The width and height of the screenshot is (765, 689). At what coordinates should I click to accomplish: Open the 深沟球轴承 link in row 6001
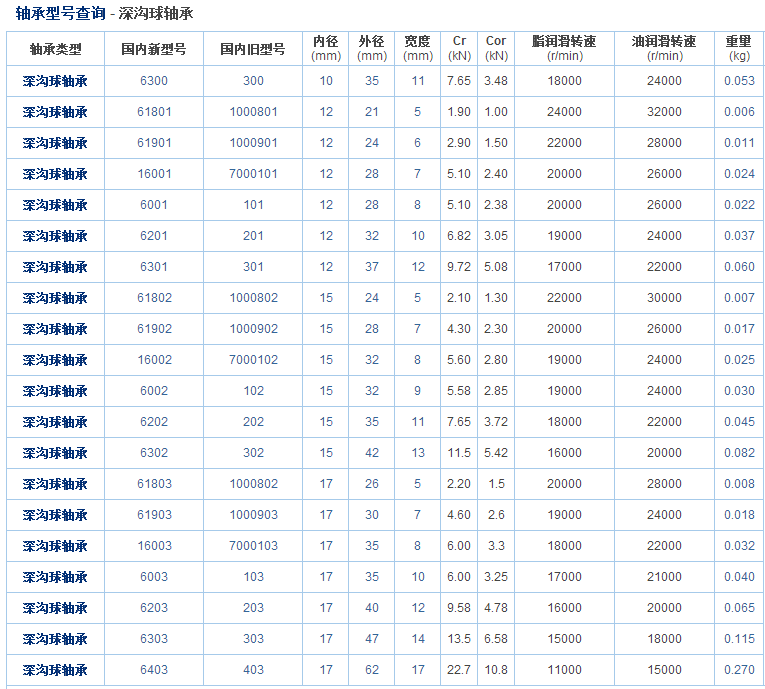55,205
